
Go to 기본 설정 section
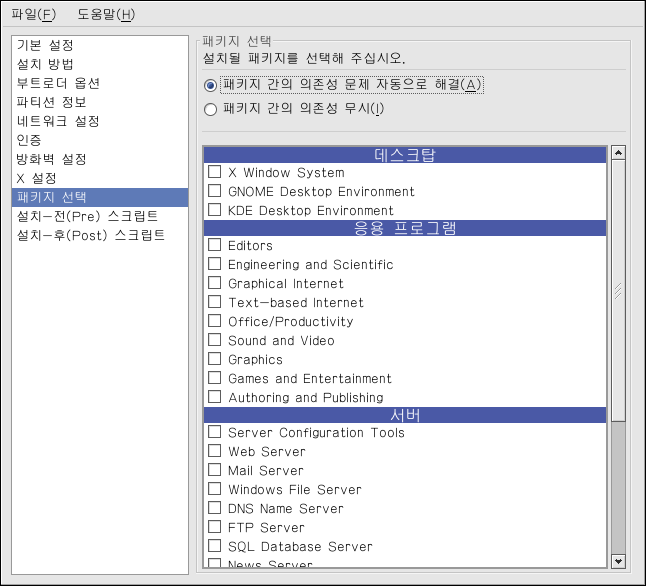pyautogui.click(x=45, y=45)
